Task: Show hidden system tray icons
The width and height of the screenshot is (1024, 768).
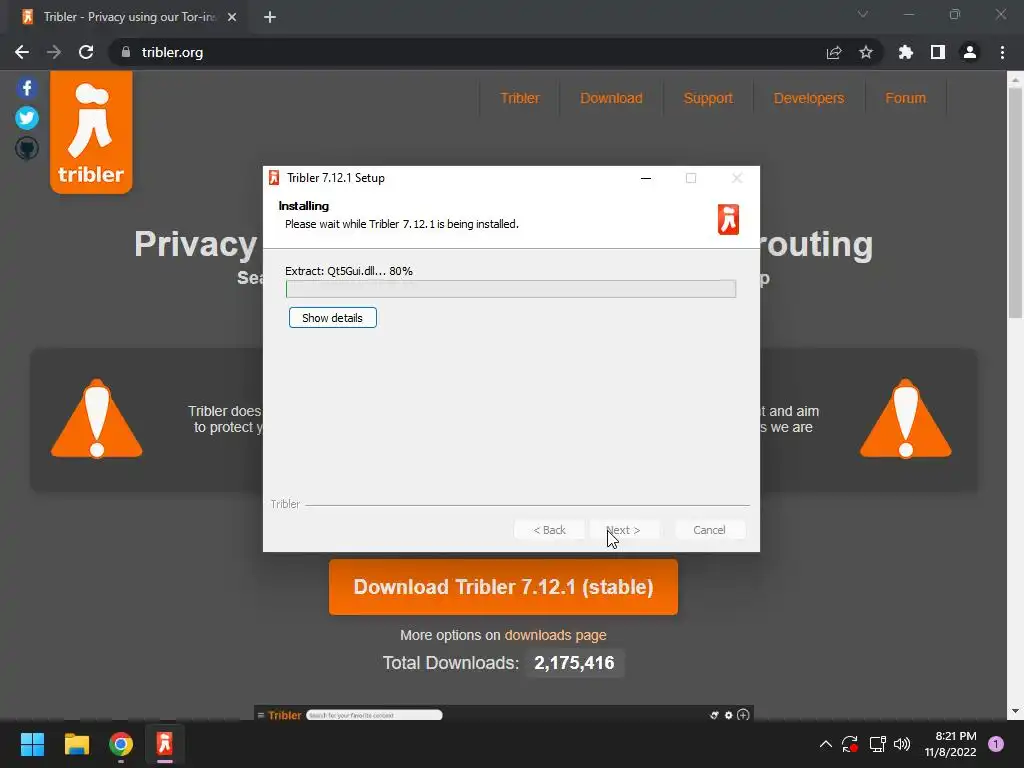Action: (x=825, y=744)
